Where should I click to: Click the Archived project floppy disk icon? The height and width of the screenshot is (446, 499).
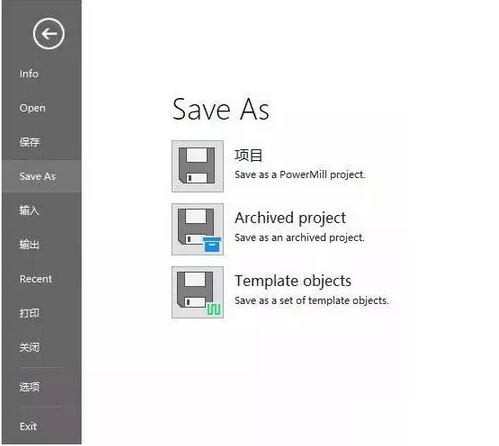point(197,229)
